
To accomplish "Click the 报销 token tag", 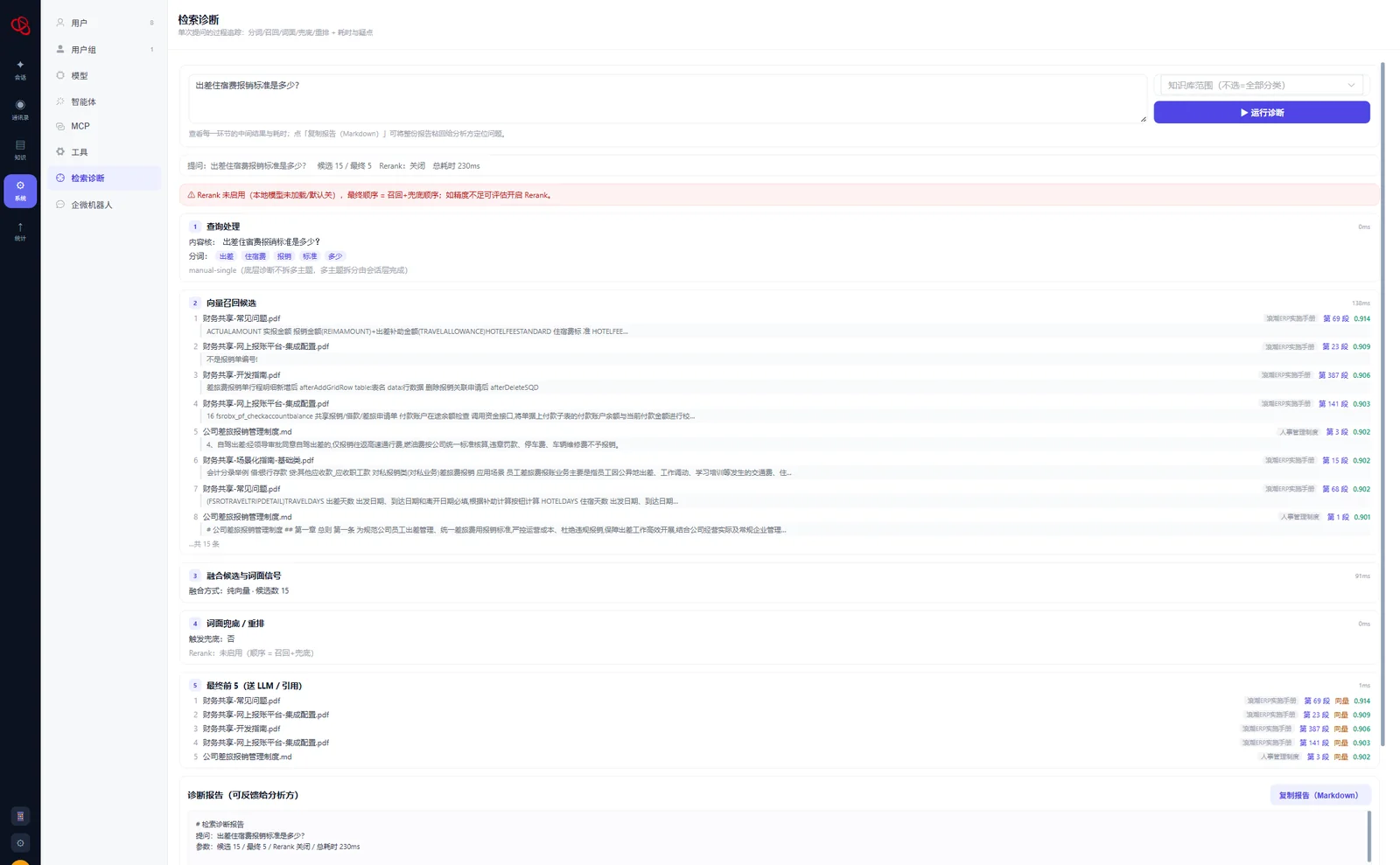I will click(284, 256).
